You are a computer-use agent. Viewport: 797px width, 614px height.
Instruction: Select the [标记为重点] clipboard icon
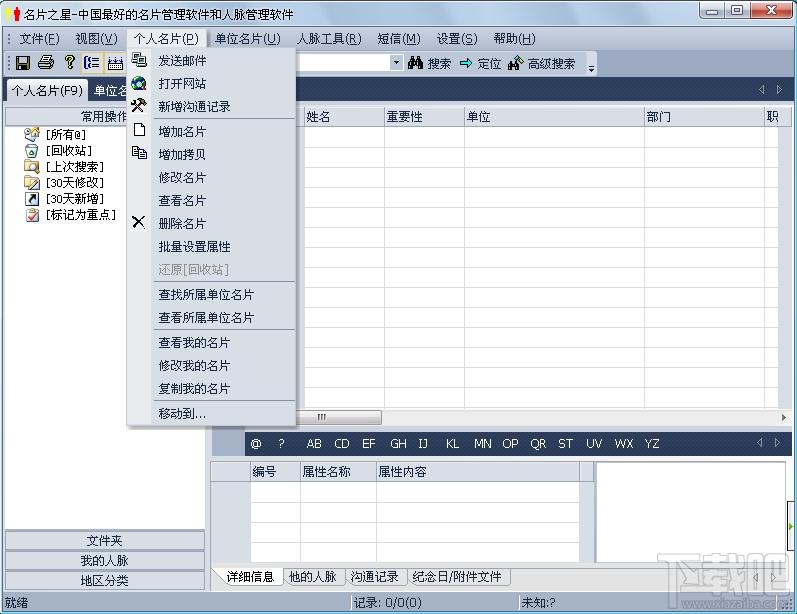(32, 215)
